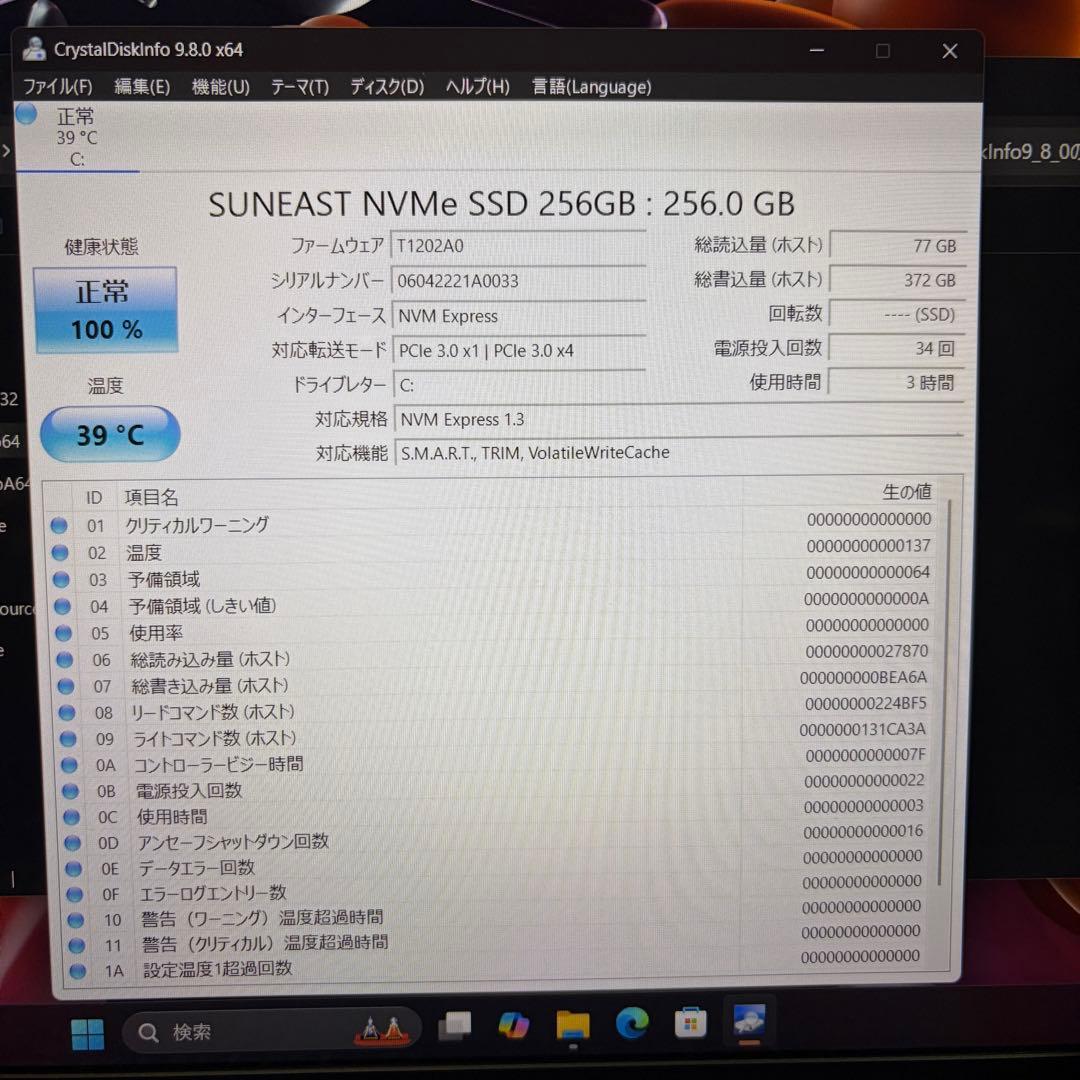Click the 39 °C temperature gauge button

click(x=109, y=434)
